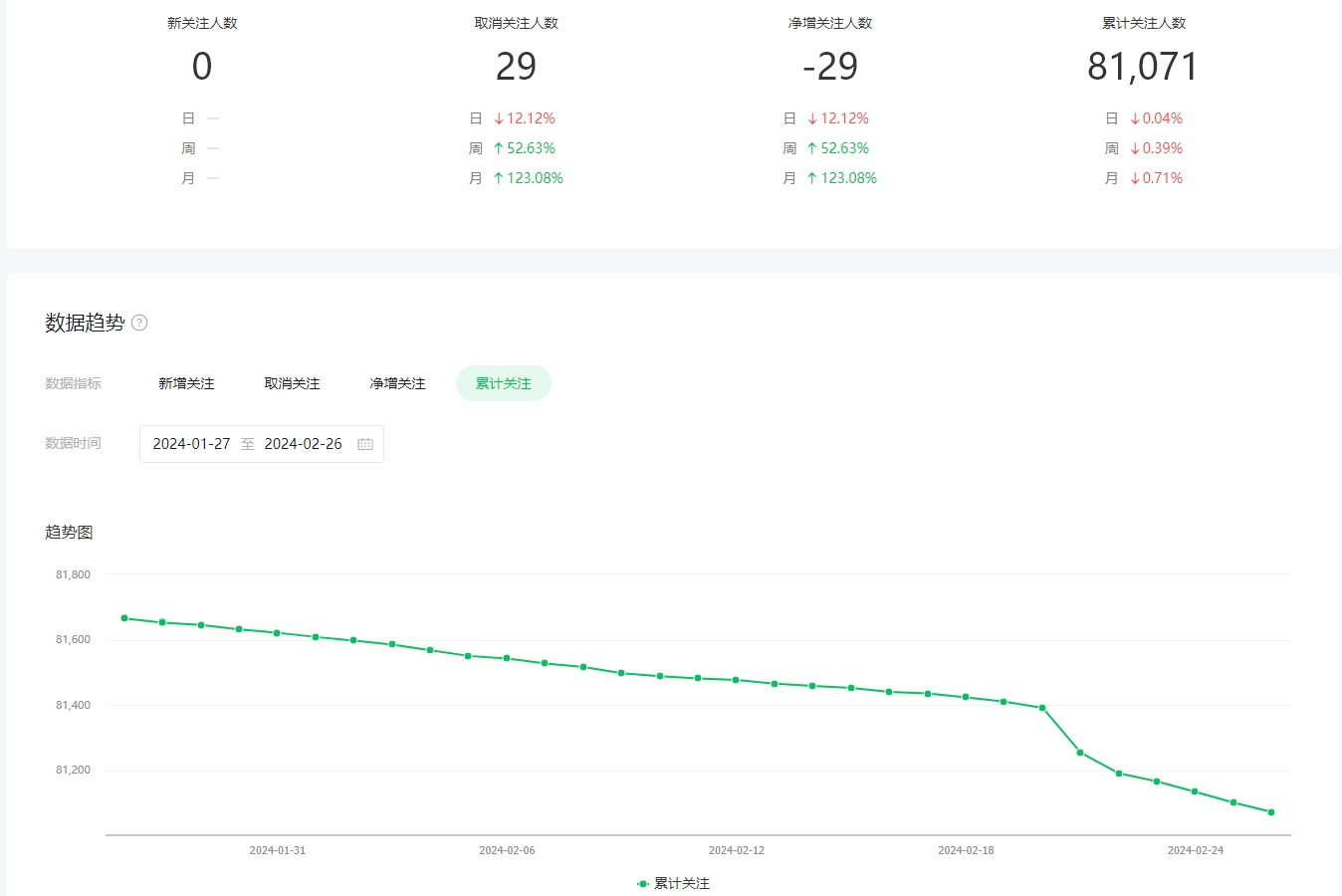Click the end date 2024-02-26 field

point(303,444)
